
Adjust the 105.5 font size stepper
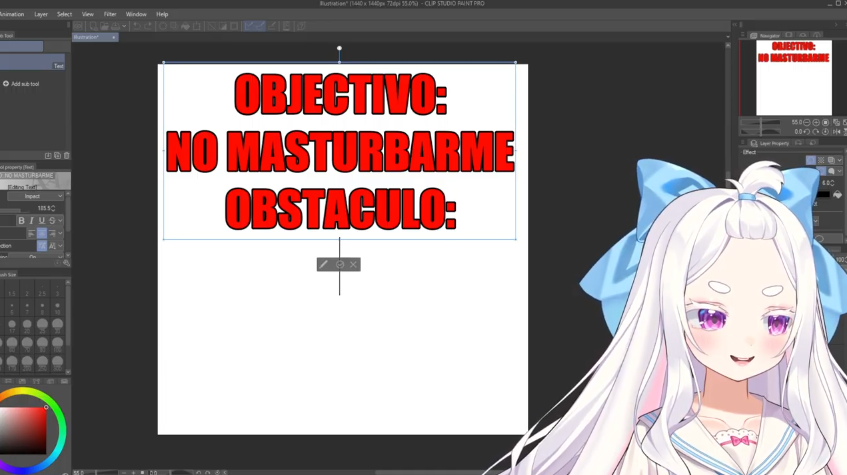tap(52, 208)
